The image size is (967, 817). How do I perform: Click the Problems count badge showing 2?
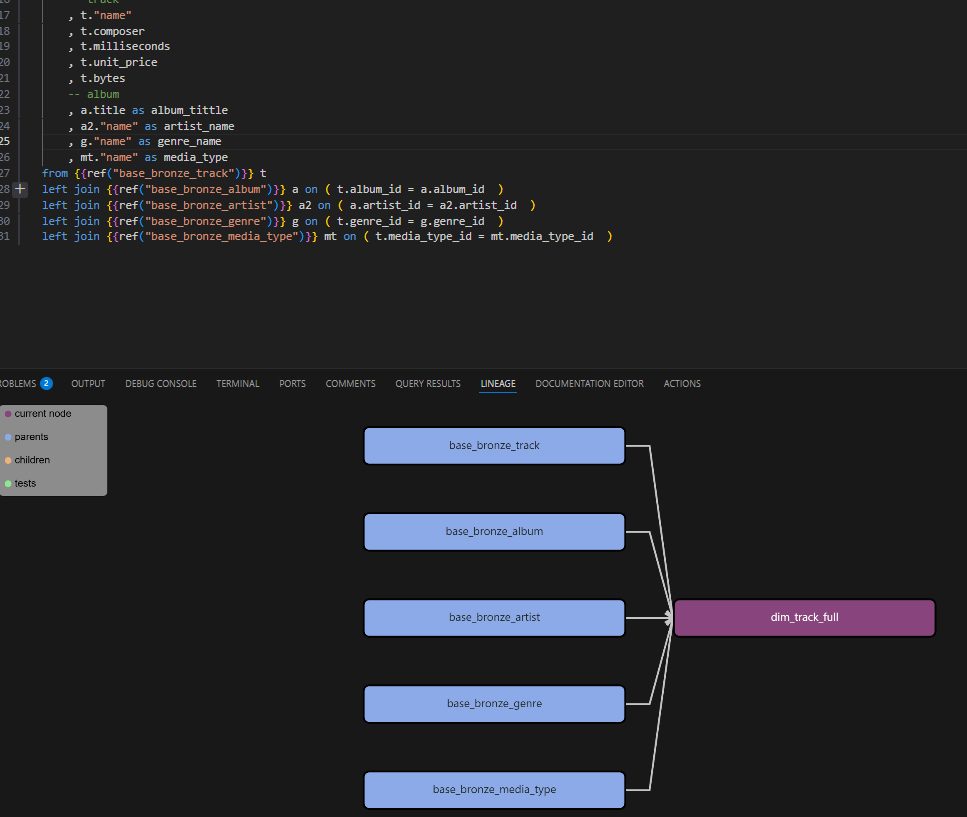click(x=46, y=384)
